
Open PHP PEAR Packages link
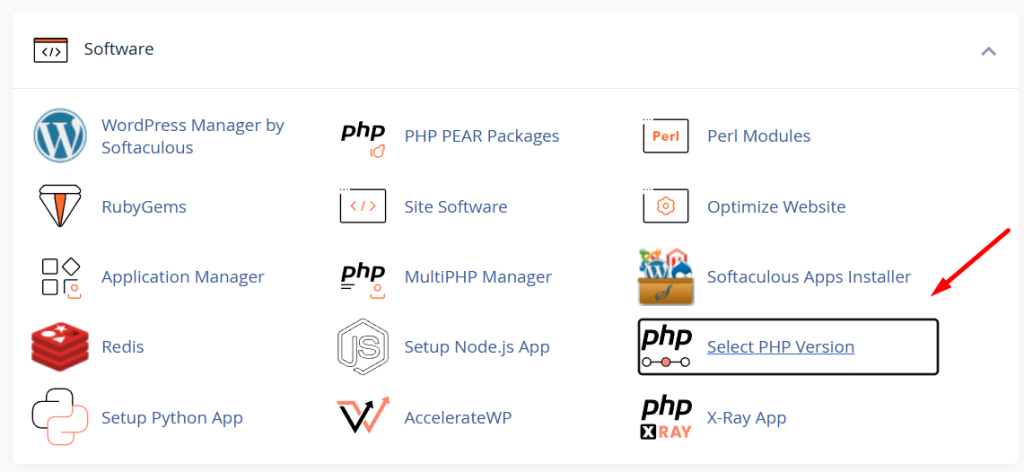[x=482, y=136]
